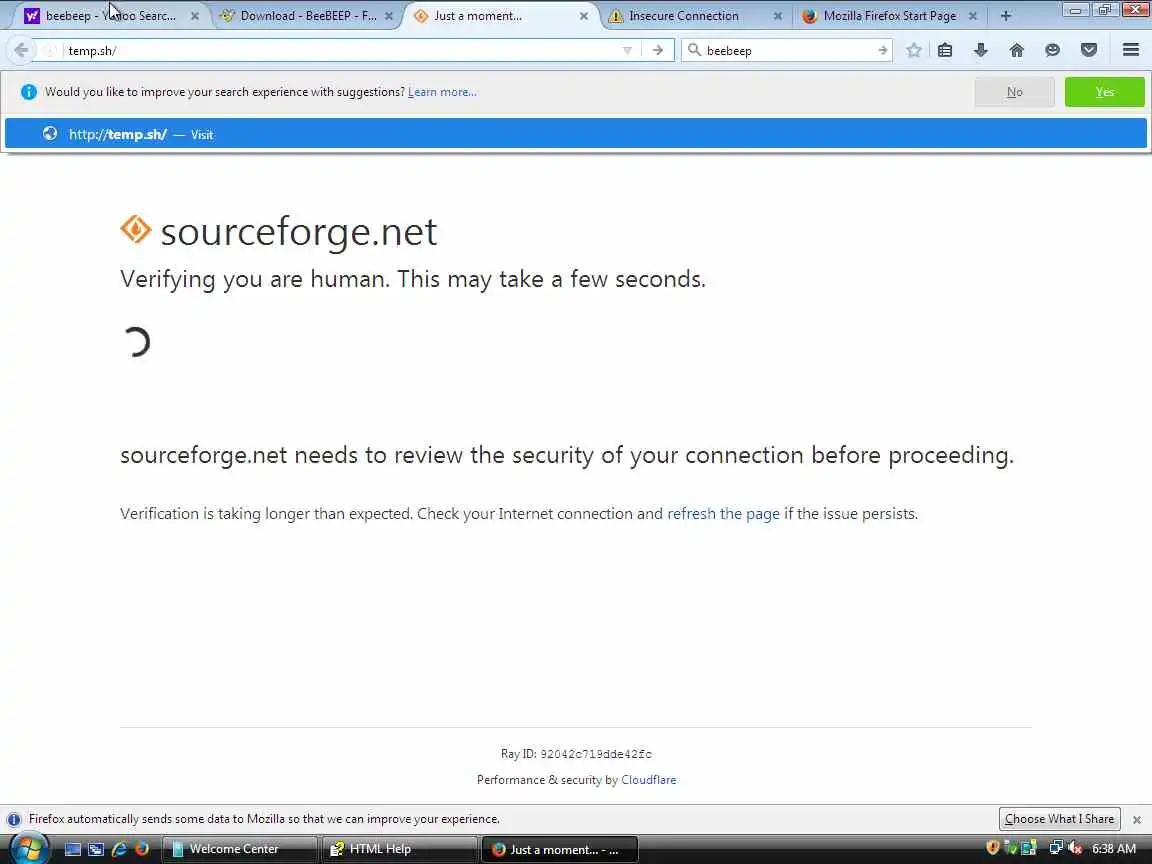Submit search with the search bar arrow
Screen dimensions: 1152x864
pyautogui.click(x=882, y=50)
